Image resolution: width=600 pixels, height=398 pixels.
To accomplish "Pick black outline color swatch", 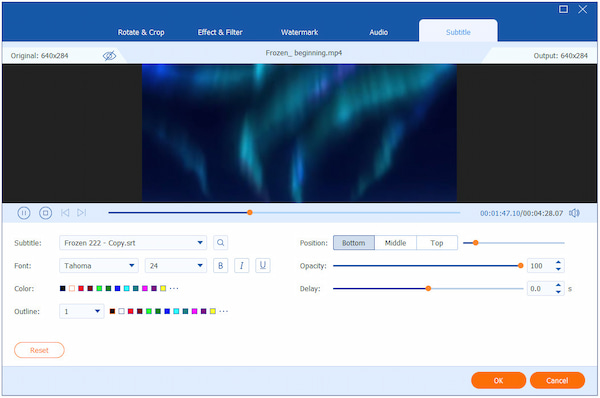I will 112,311.
